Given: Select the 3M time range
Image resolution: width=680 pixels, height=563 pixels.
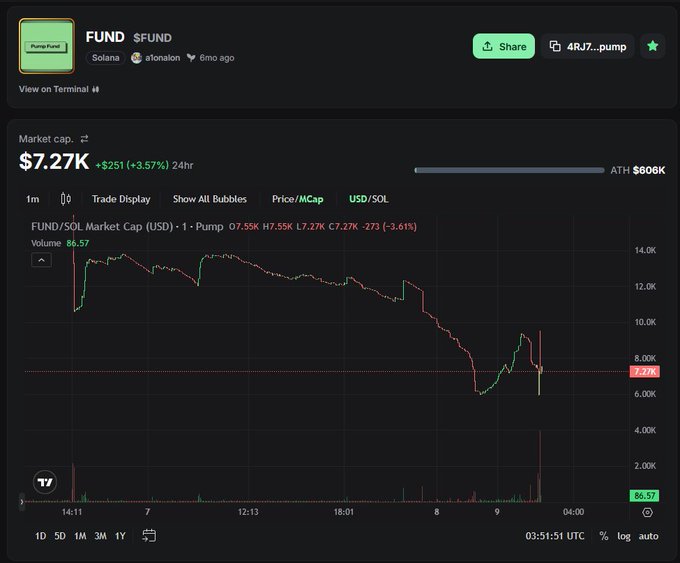Looking at the screenshot, I should click(x=101, y=536).
